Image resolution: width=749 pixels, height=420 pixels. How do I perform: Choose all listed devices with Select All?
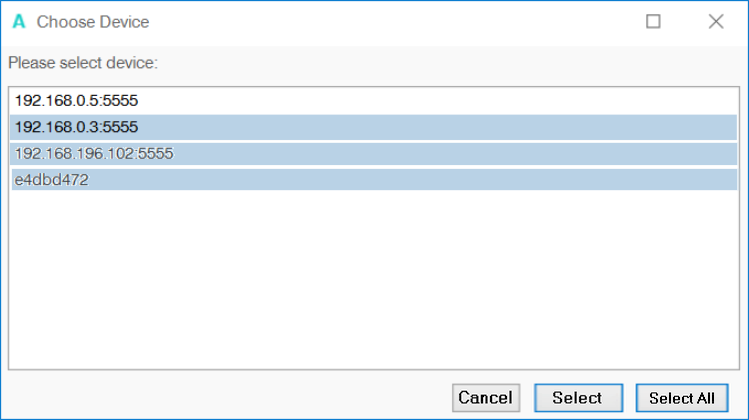[x=682, y=397]
